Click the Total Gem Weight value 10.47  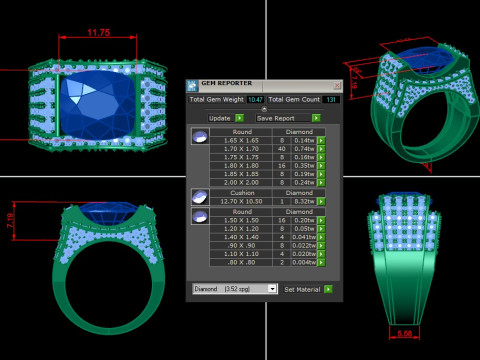255,99
